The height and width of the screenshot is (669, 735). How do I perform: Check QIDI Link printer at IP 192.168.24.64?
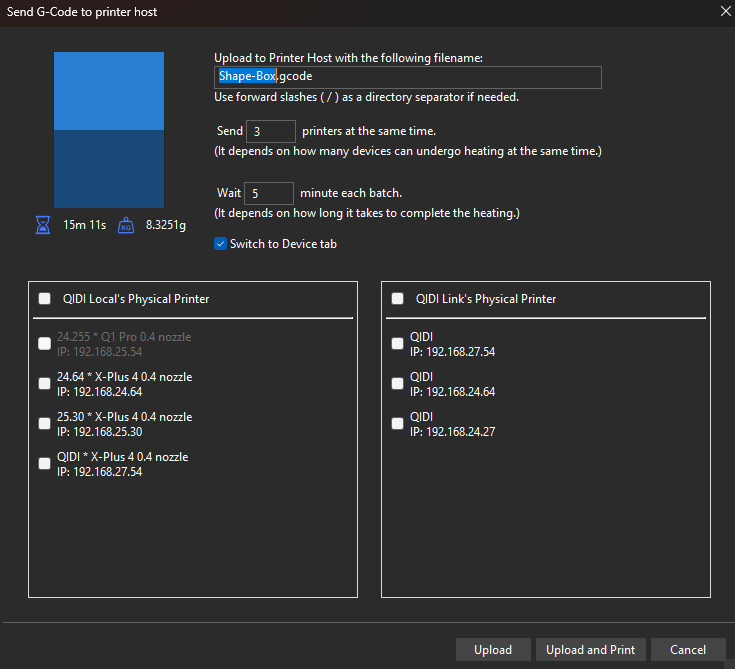coord(398,383)
